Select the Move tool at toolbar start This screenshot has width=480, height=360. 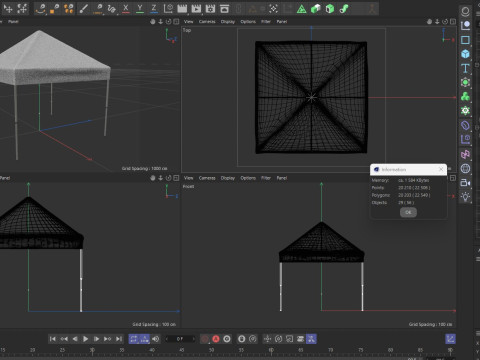click(8, 9)
